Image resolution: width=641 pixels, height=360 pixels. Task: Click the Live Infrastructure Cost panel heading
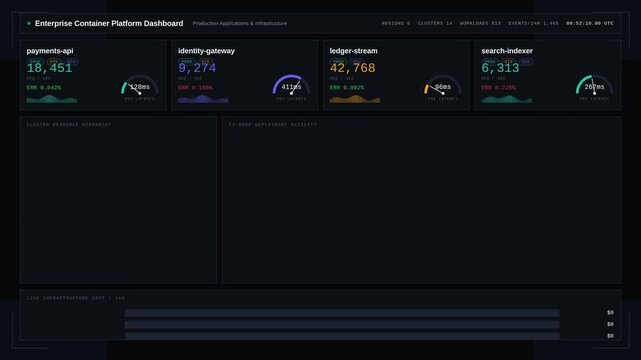pos(76,298)
